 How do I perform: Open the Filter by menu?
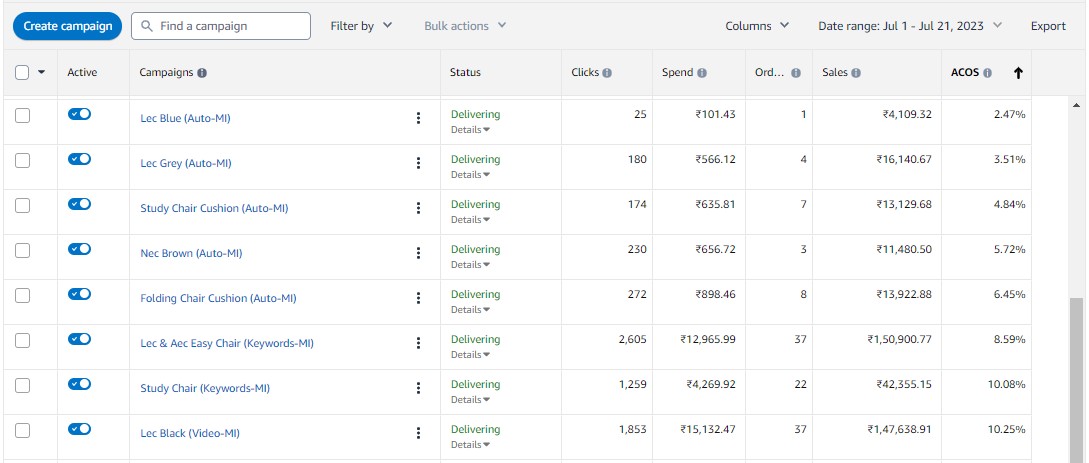pyautogui.click(x=361, y=26)
